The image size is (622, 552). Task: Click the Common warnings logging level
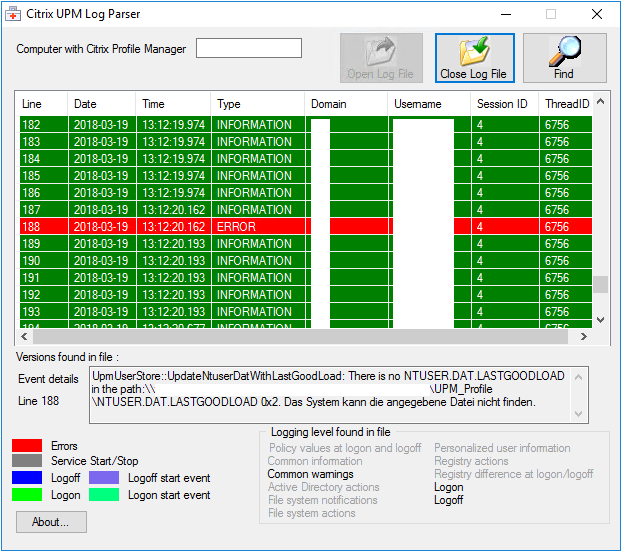[x=310, y=474]
